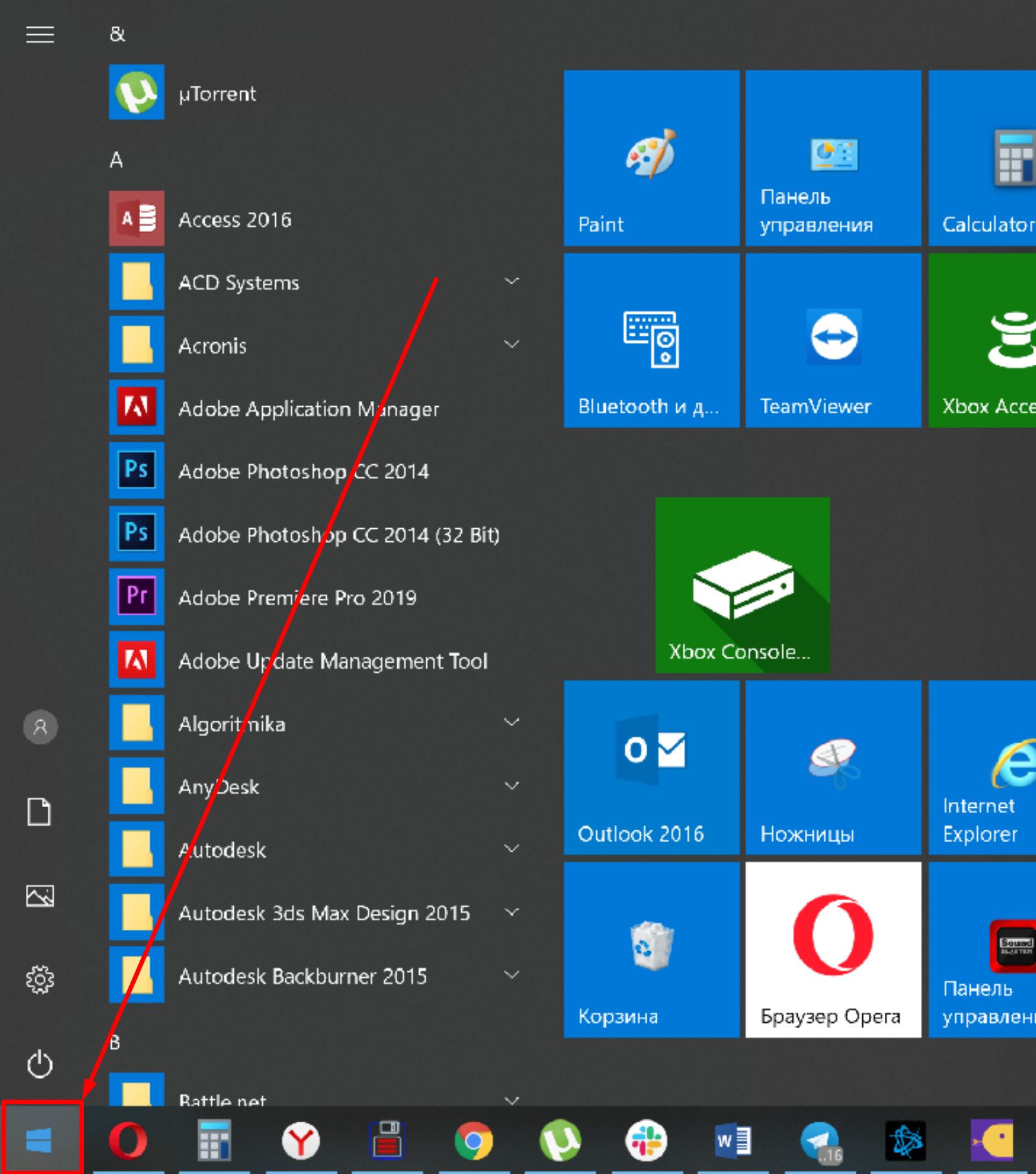Launch Access 2016 from app list
The image size is (1036, 1174).
coord(316,219)
